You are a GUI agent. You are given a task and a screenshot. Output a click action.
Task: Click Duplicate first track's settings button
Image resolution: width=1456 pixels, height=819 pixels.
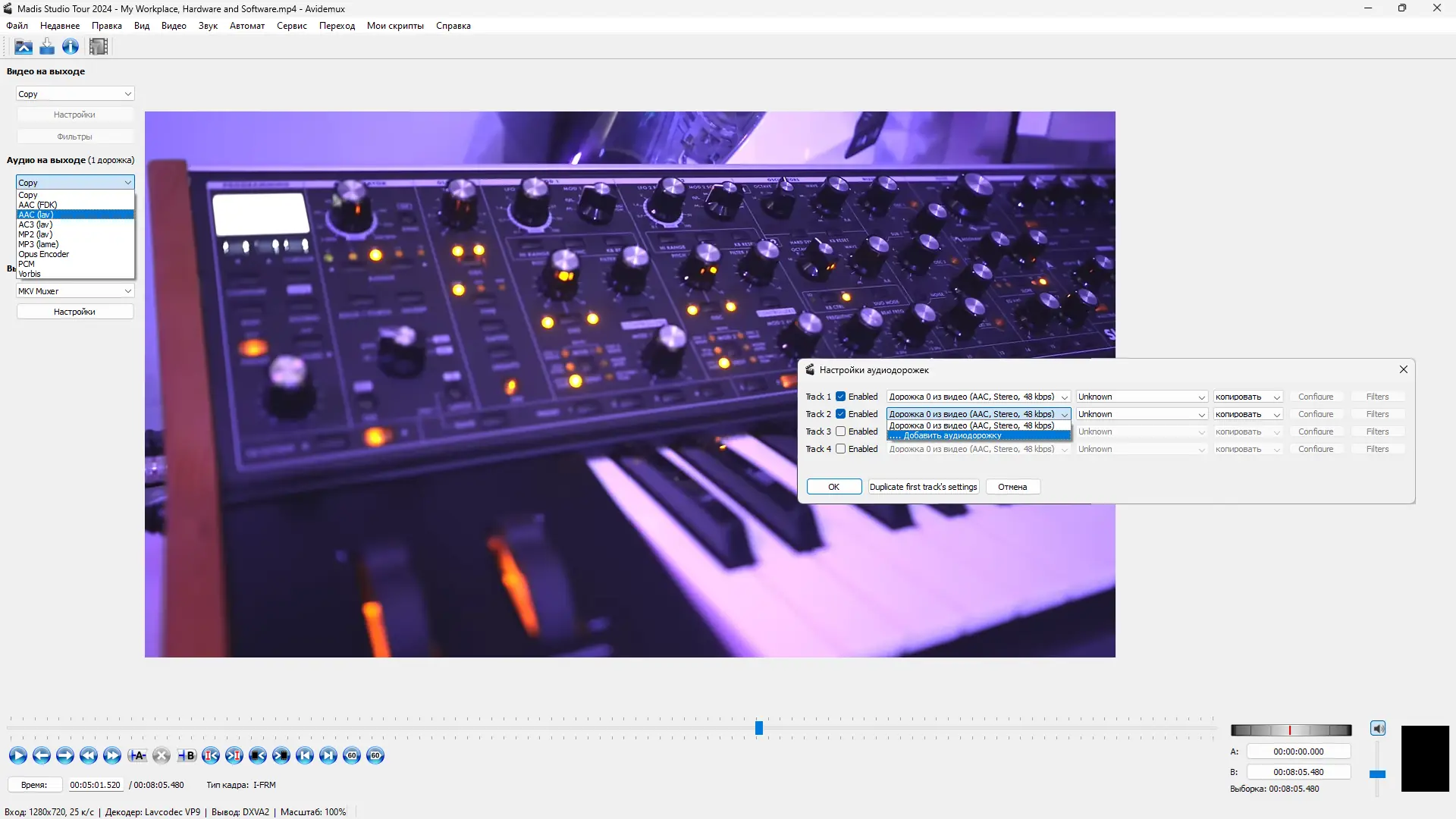coord(923,487)
